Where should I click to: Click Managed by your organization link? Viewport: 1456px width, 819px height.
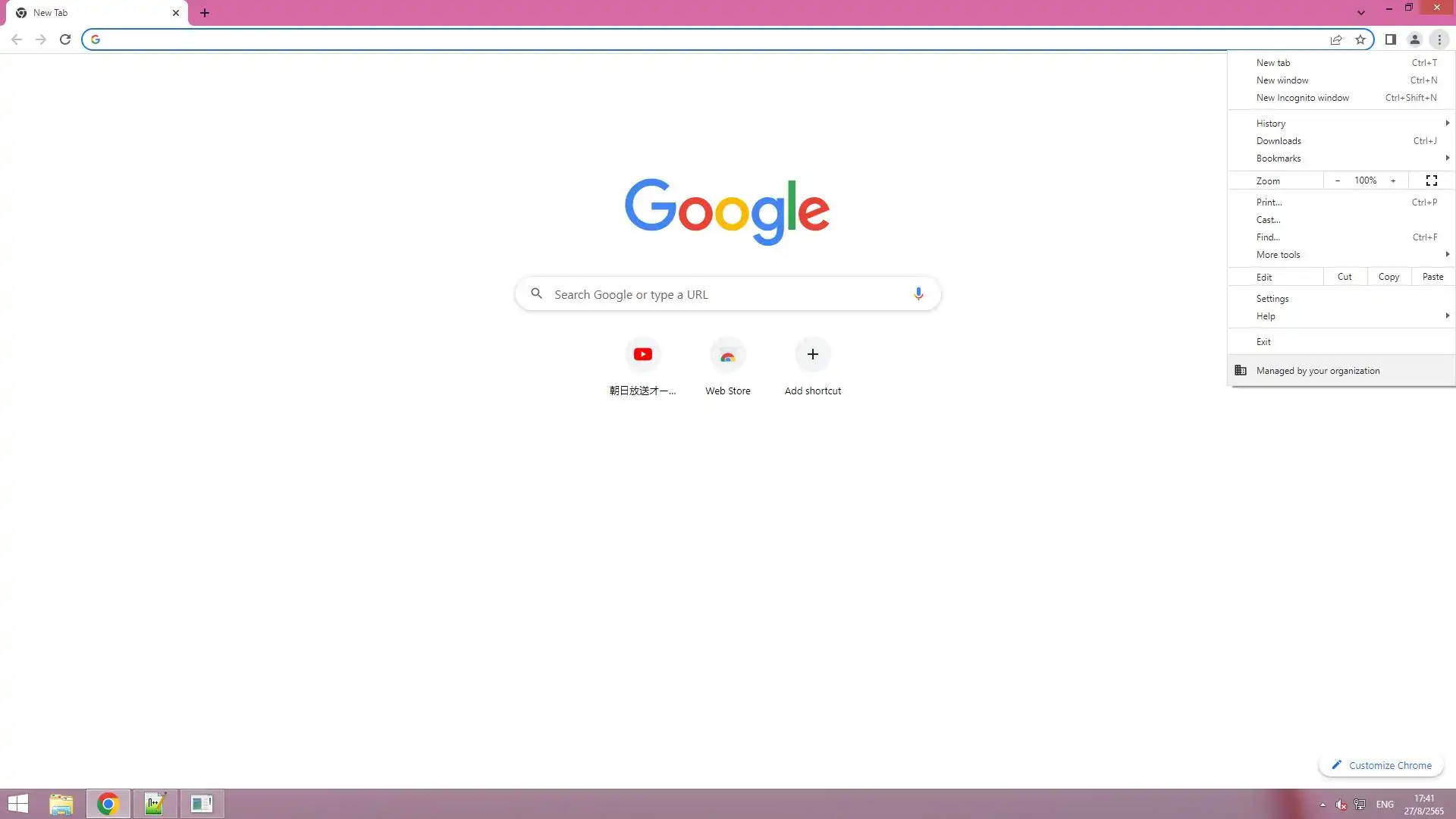(x=1318, y=371)
